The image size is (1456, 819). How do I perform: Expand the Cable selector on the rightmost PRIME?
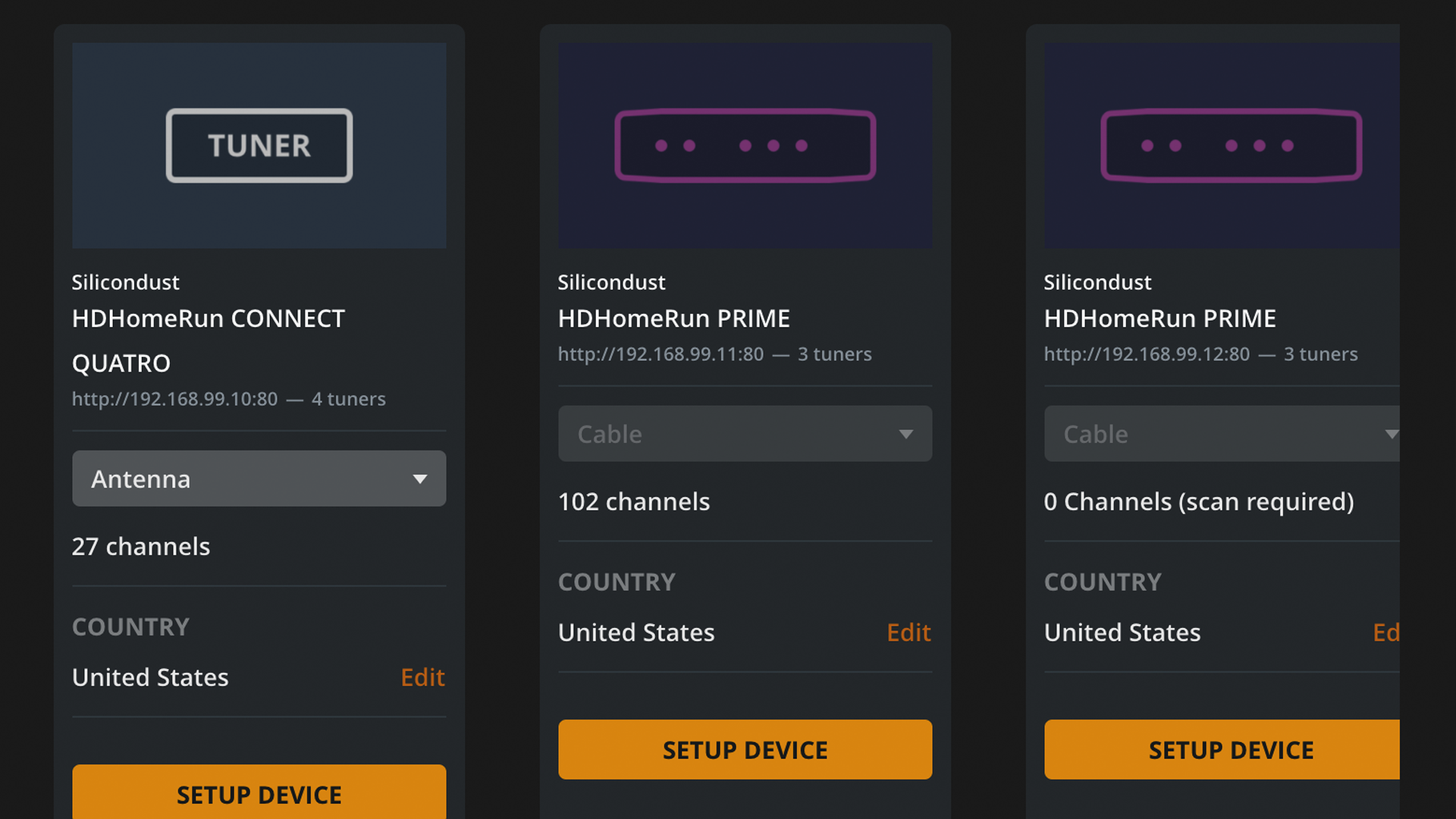(x=1221, y=433)
